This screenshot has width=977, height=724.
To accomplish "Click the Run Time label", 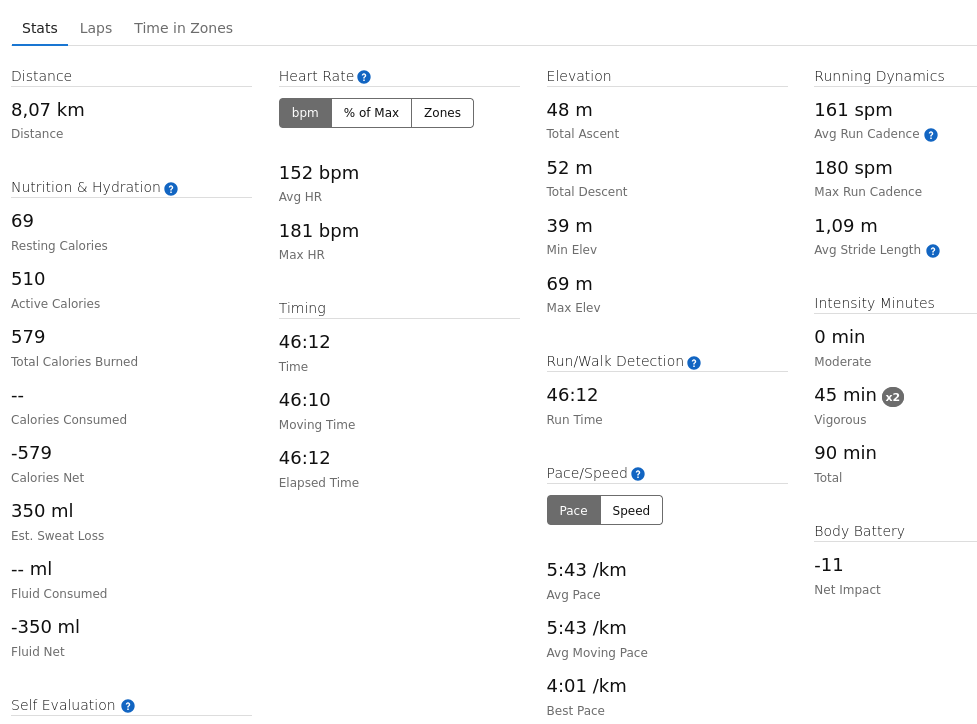I will point(574,419).
